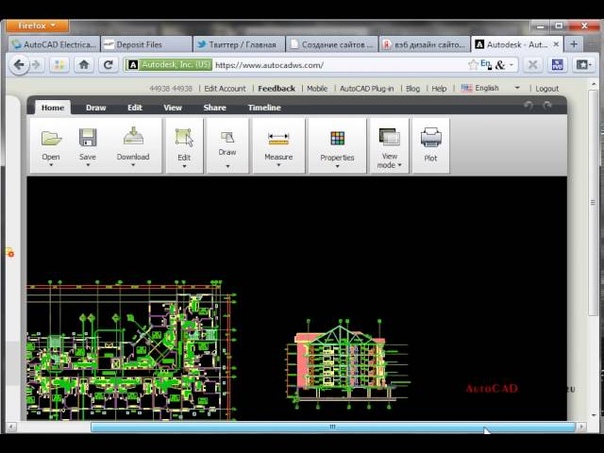Switch to the Home ribbon tab
Image resolution: width=604 pixels, height=453 pixels.
[x=53, y=107]
